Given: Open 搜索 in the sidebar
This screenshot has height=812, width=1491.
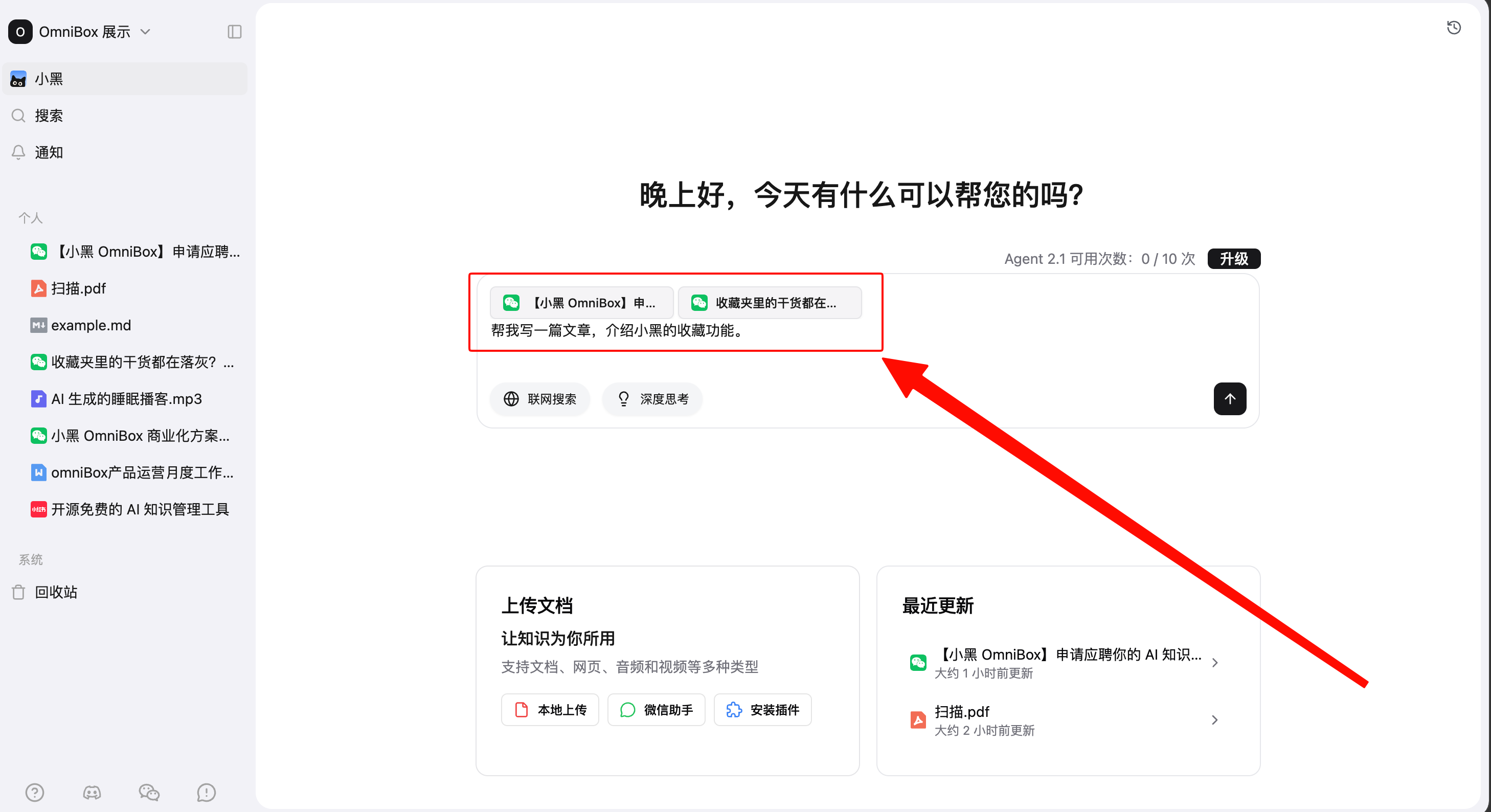Looking at the screenshot, I should click(124, 116).
